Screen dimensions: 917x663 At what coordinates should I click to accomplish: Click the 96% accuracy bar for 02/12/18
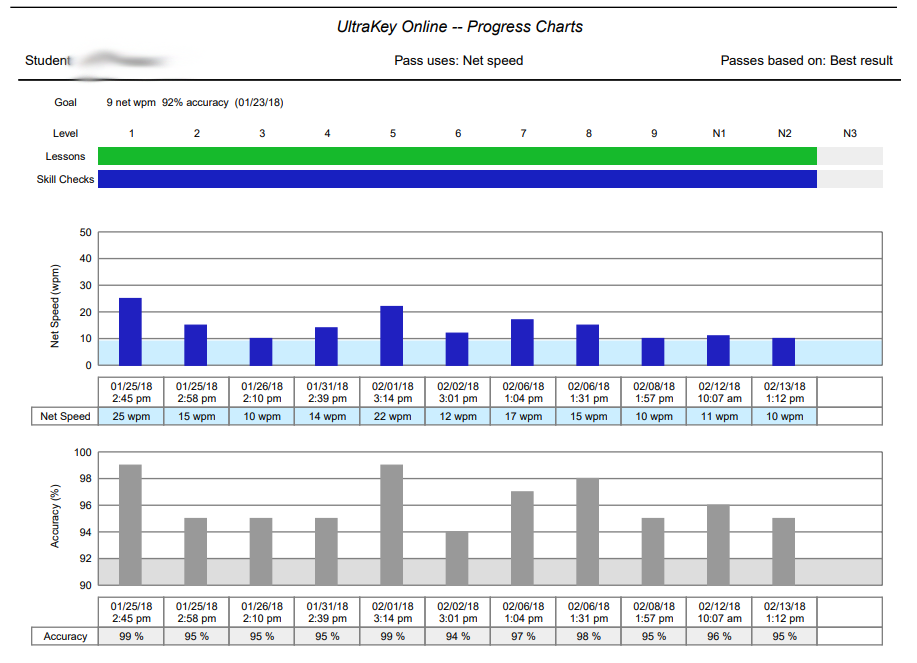(718, 545)
